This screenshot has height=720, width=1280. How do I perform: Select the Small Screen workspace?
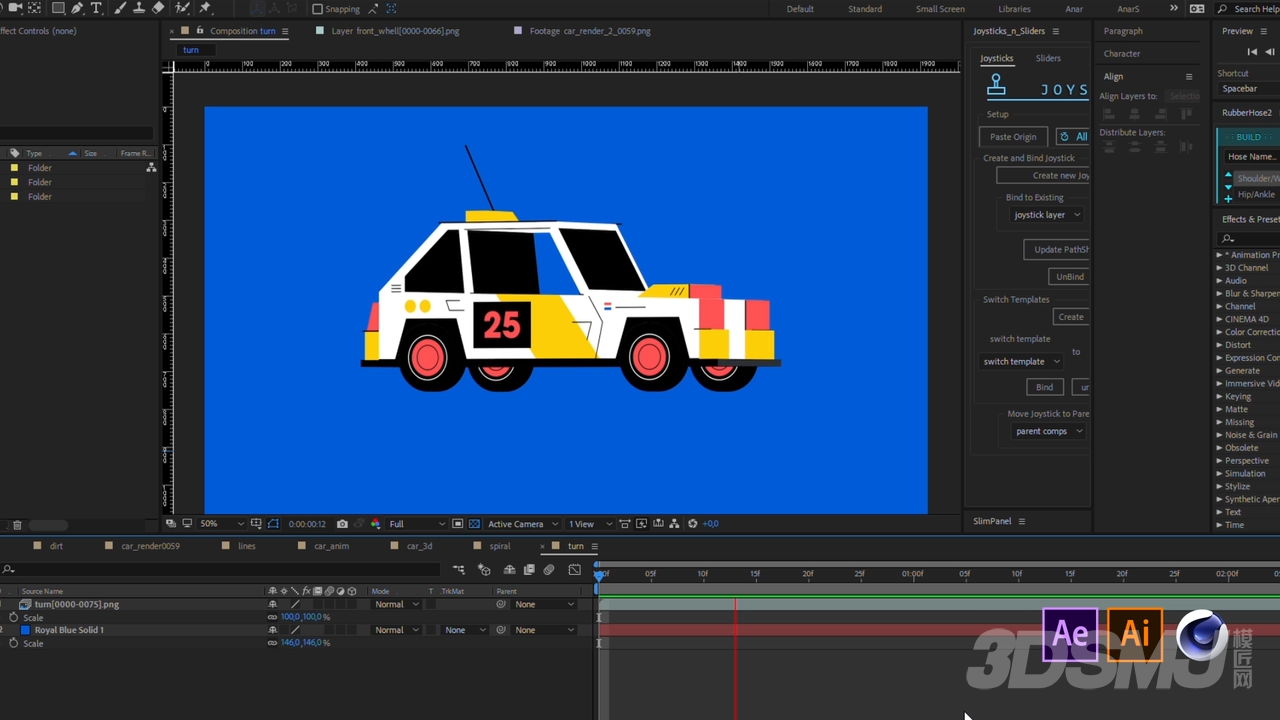[x=940, y=9]
